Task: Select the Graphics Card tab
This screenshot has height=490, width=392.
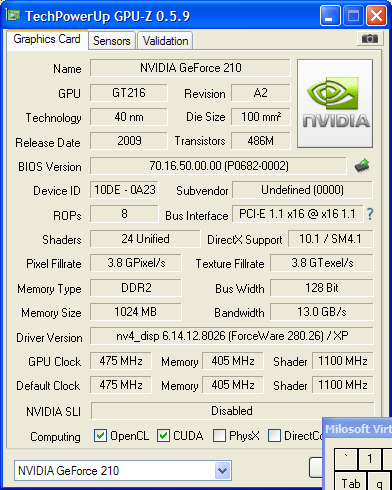Action: [x=47, y=39]
